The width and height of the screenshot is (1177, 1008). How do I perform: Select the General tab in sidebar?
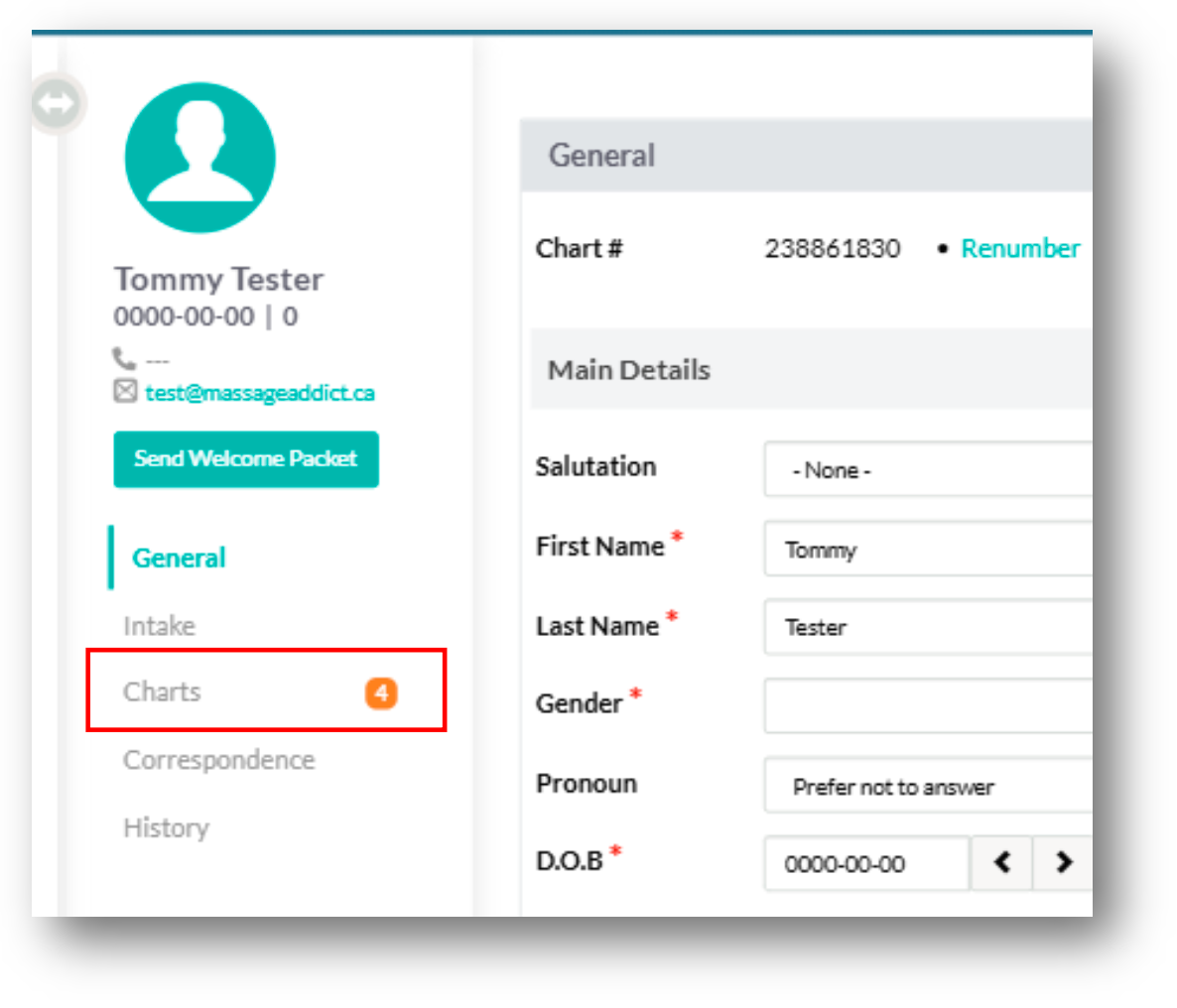pos(179,558)
